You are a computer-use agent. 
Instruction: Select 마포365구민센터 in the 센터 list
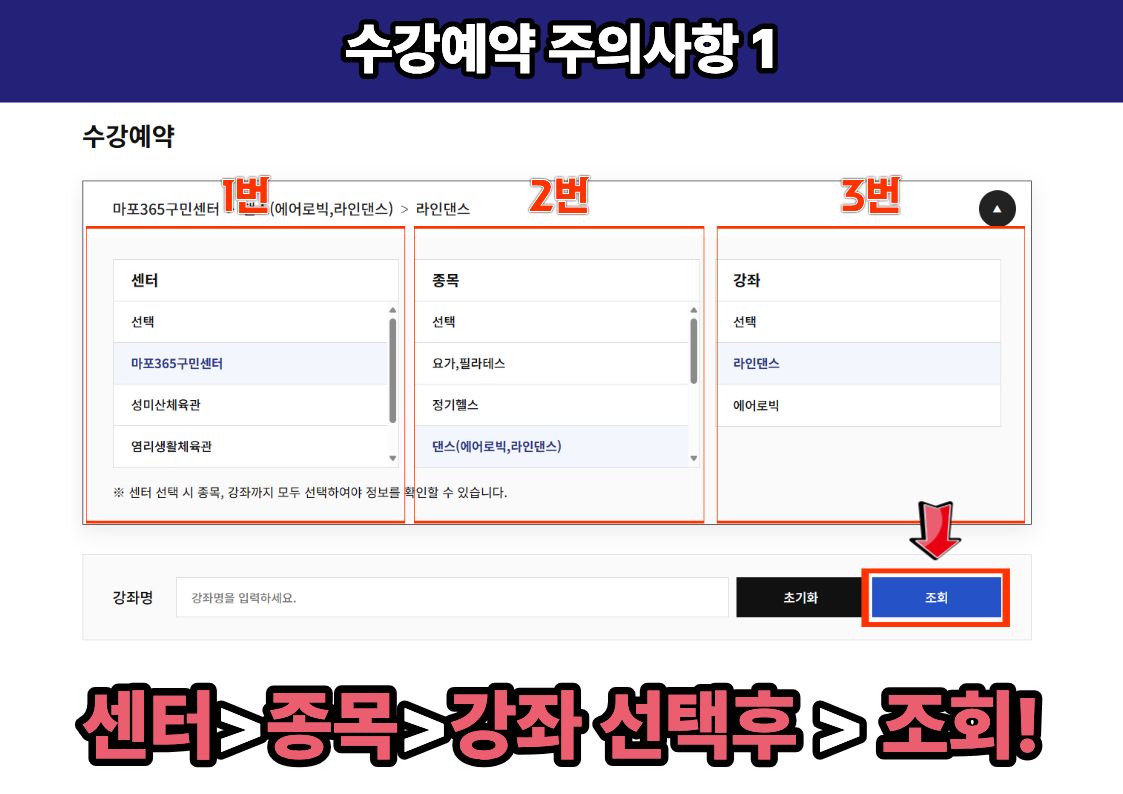[250, 364]
